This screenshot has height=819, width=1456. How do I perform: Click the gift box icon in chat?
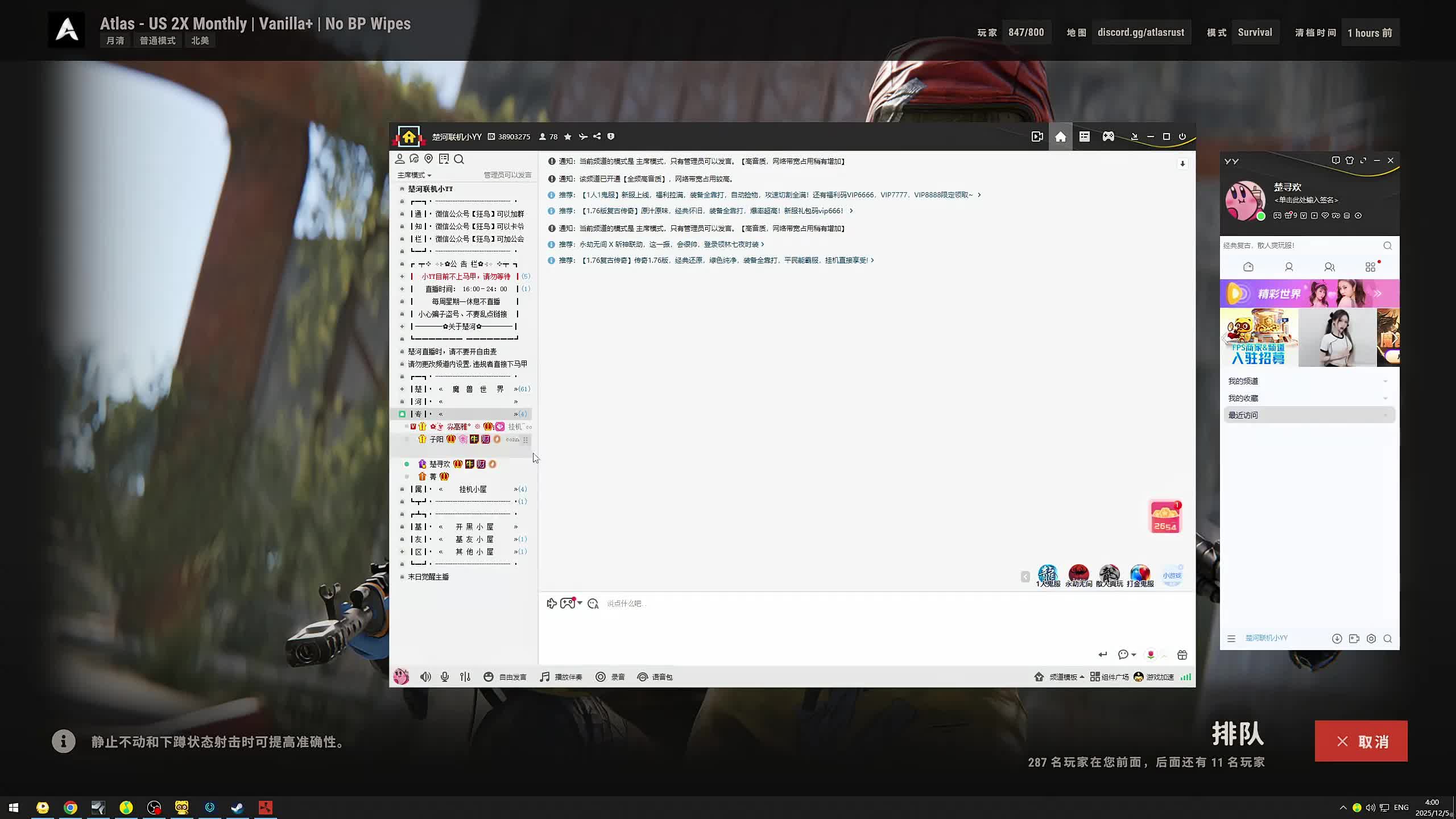coord(1182,655)
